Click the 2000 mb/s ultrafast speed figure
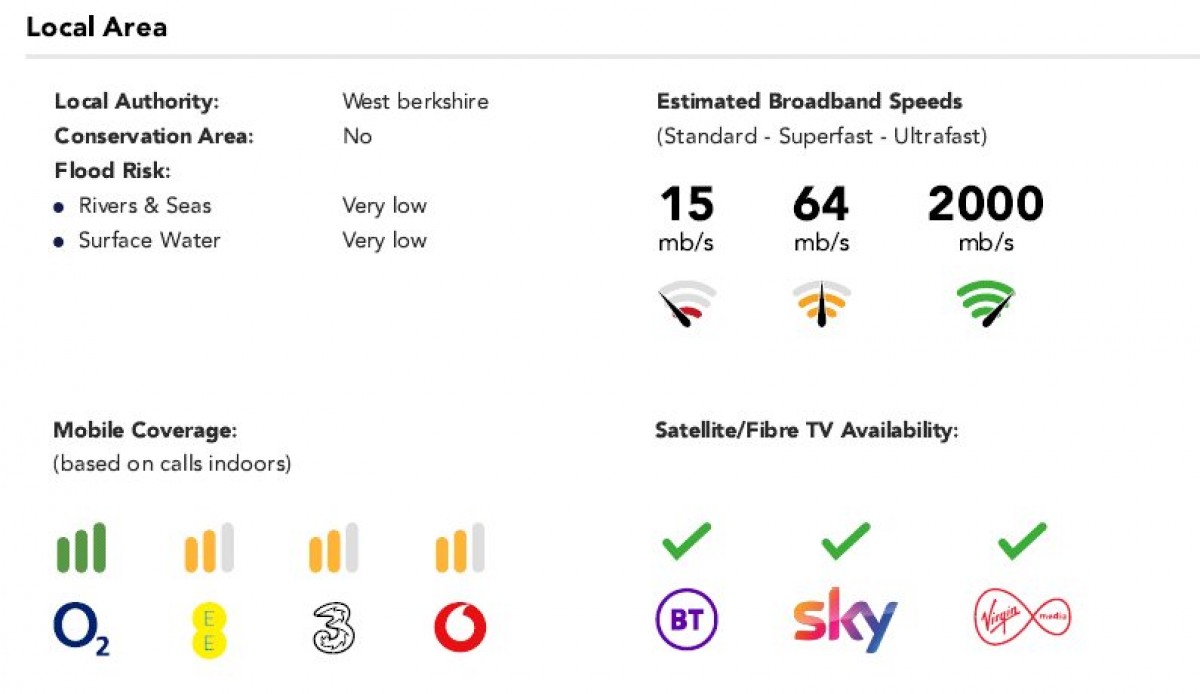This screenshot has height=694, width=1200. coord(985,206)
